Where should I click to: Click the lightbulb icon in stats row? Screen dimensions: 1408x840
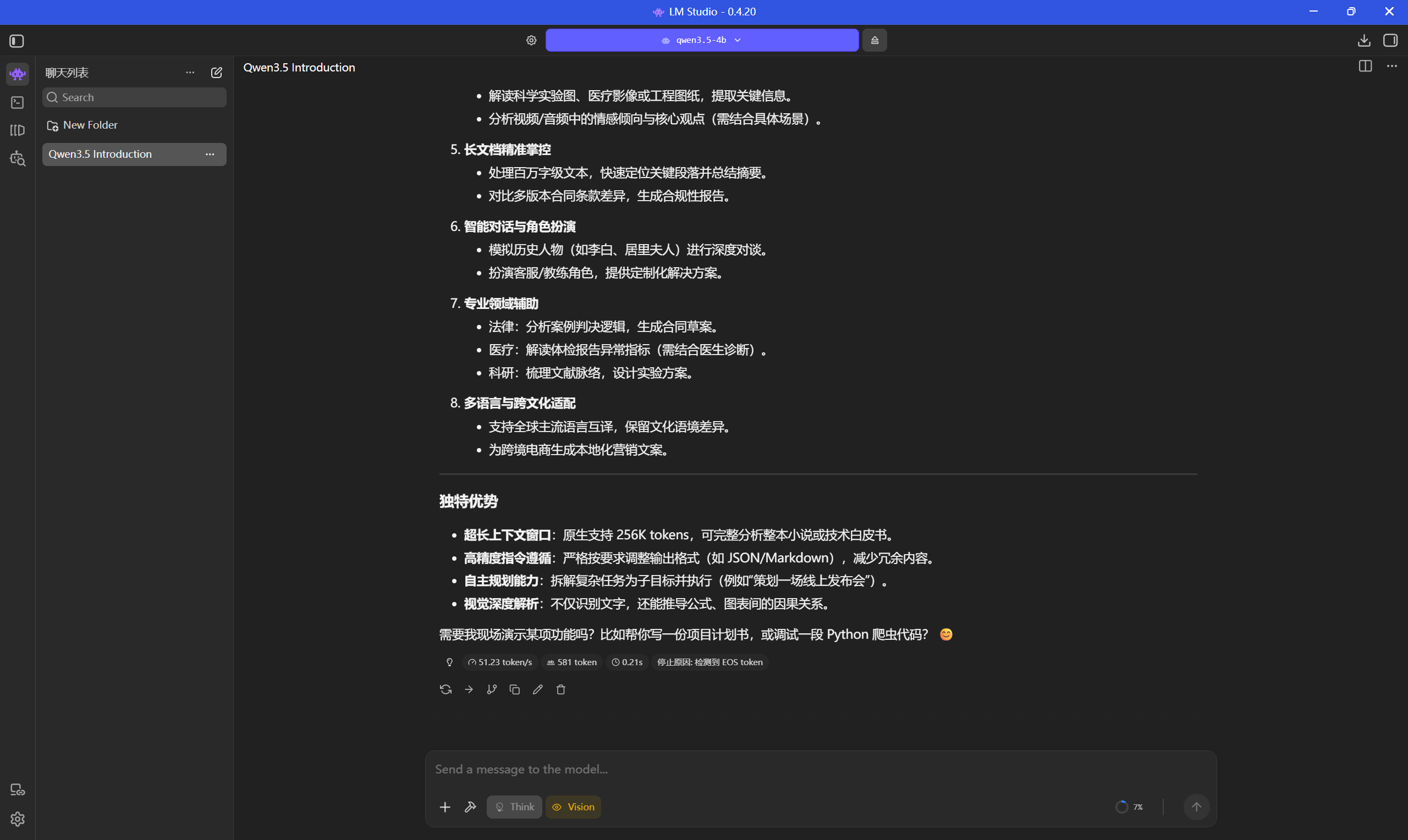coord(449,662)
